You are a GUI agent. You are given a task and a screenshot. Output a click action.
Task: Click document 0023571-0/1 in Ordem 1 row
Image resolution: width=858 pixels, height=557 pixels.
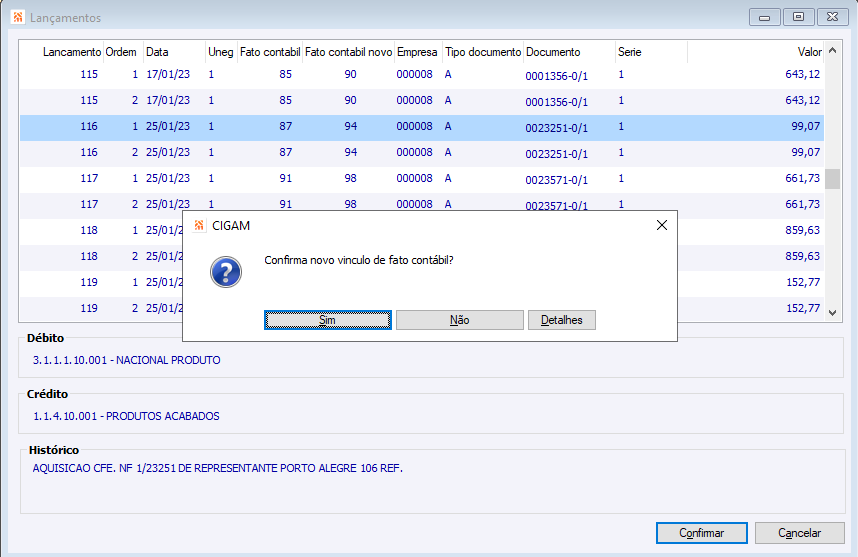click(556, 180)
